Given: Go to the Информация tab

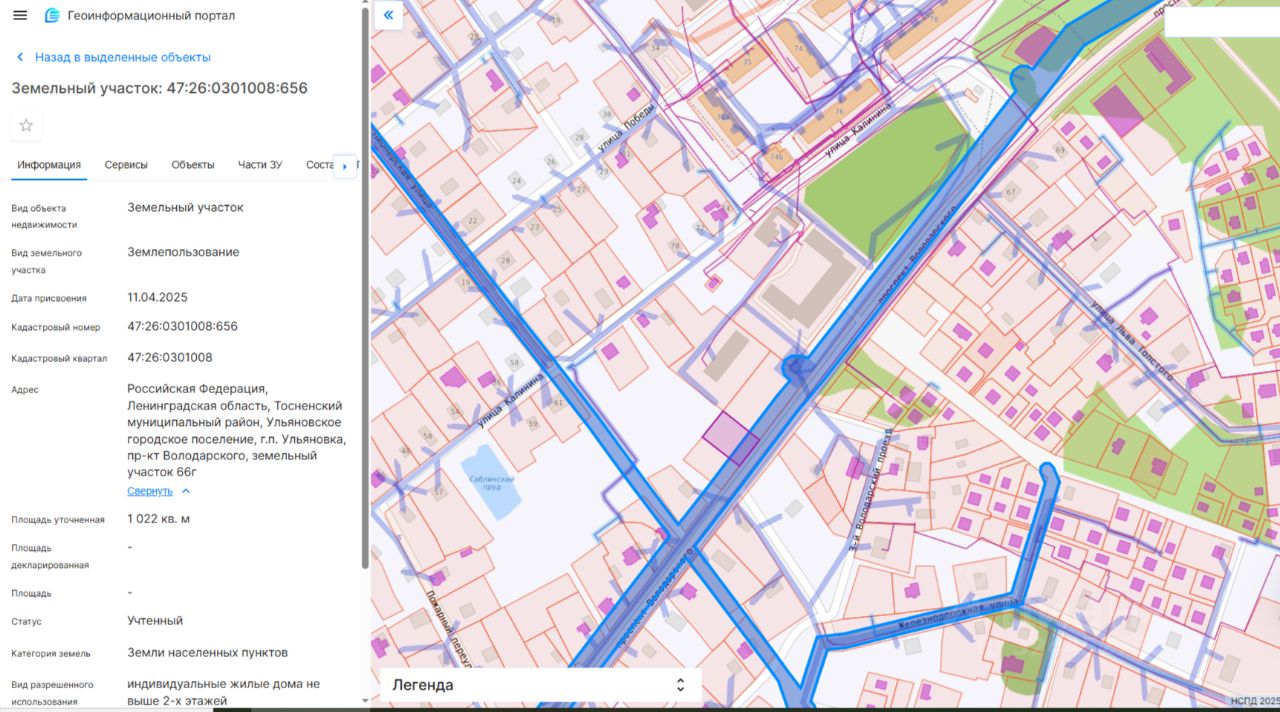Looking at the screenshot, I should tap(49, 165).
